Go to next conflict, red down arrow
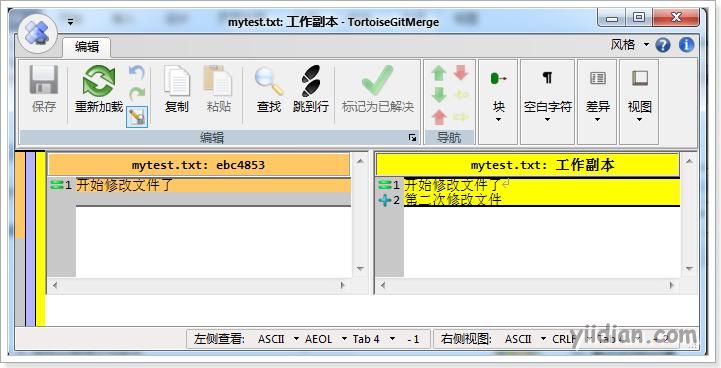The height and width of the screenshot is (368, 721). point(461,73)
